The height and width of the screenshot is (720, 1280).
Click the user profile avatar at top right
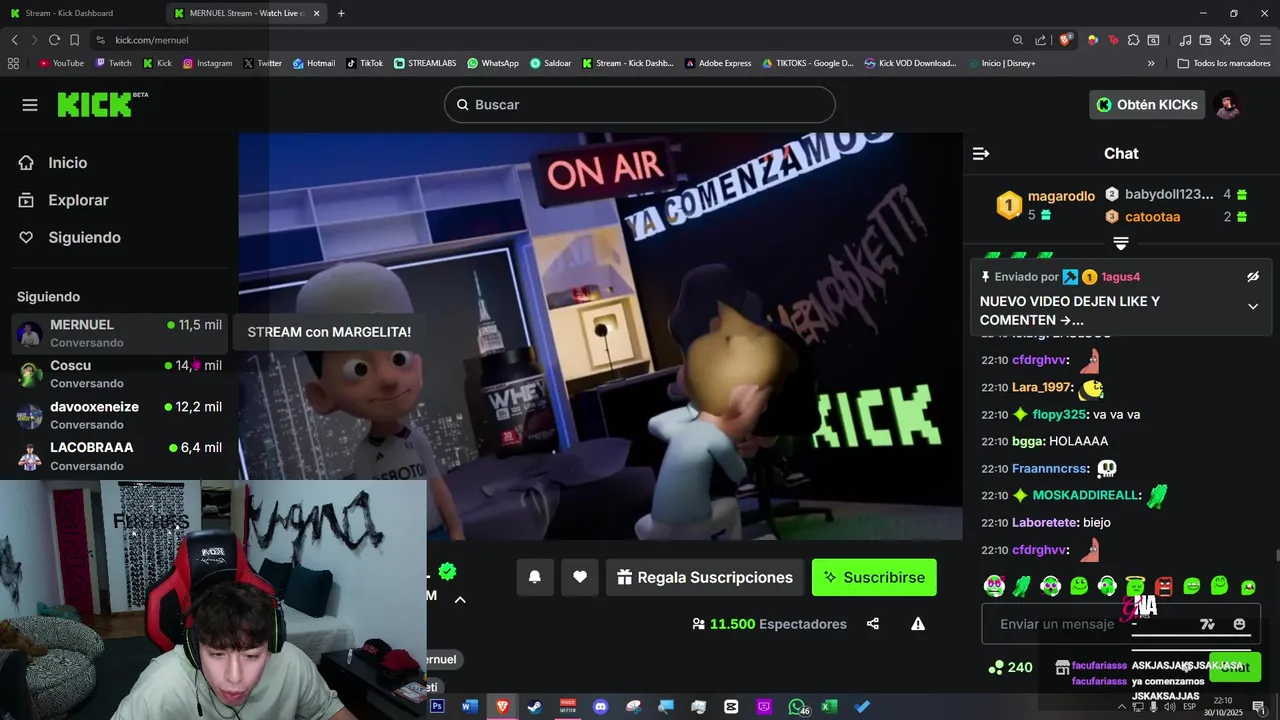coord(1228,105)
